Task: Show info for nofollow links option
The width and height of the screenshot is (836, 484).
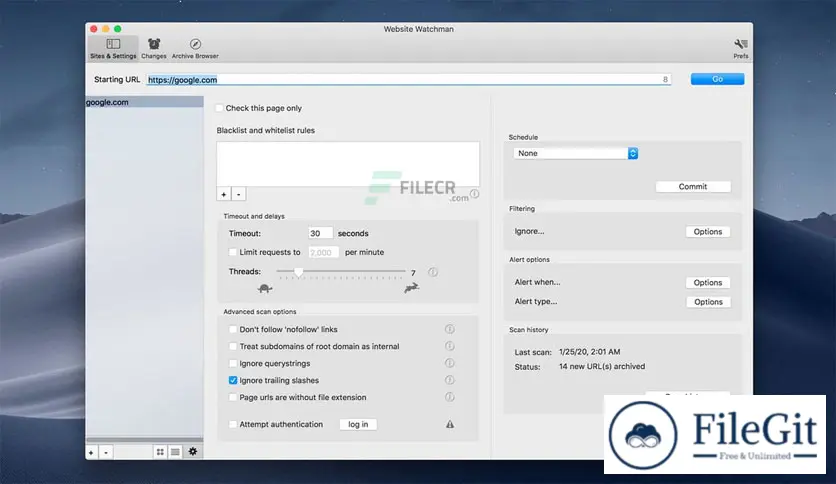Action: pyautogui.click(x=449, y=329)
